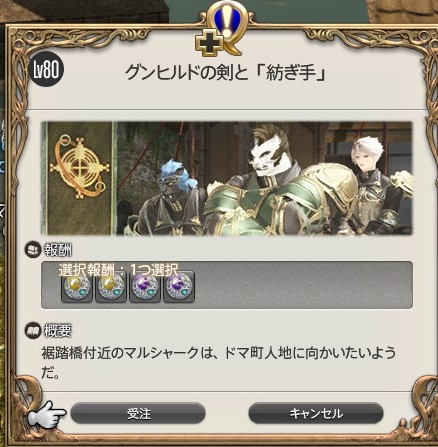Click the blue exclamation quest marker icon
The image size is (438, 447).
coord(227,23)
